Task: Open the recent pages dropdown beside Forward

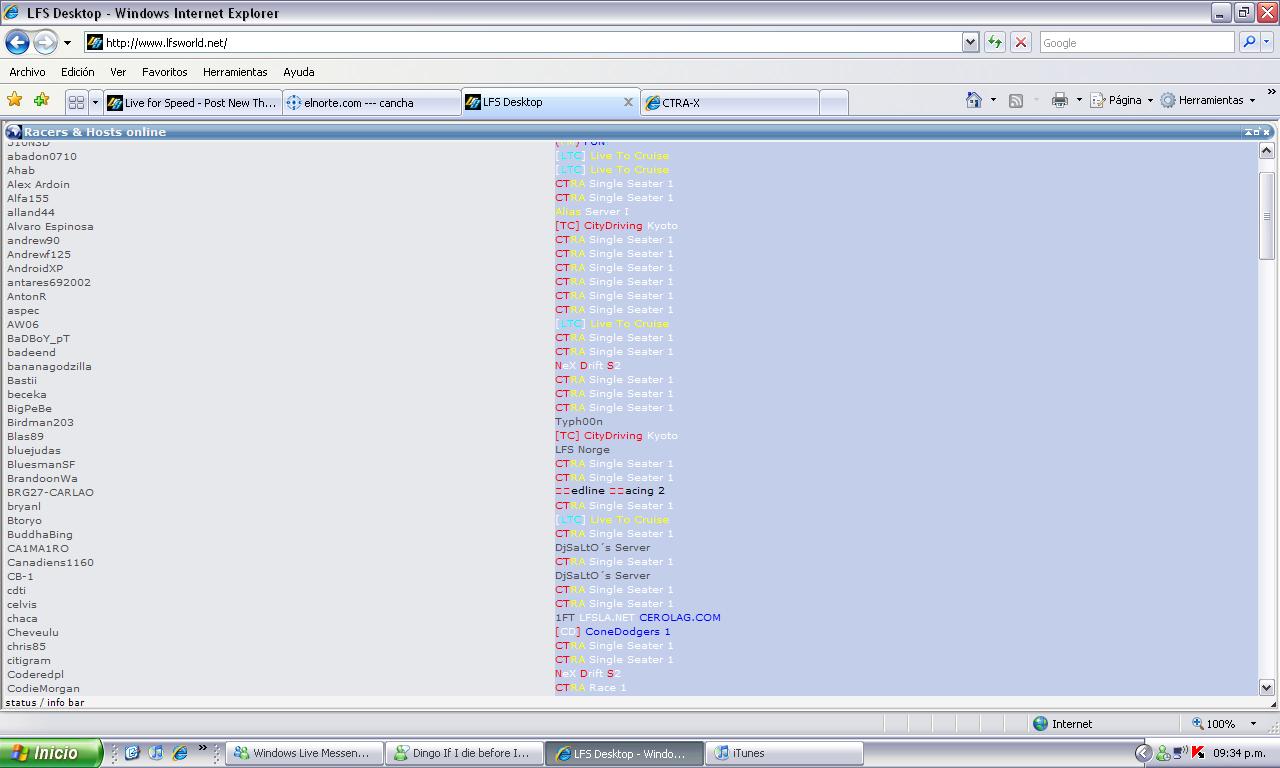Action: point(67,43)
